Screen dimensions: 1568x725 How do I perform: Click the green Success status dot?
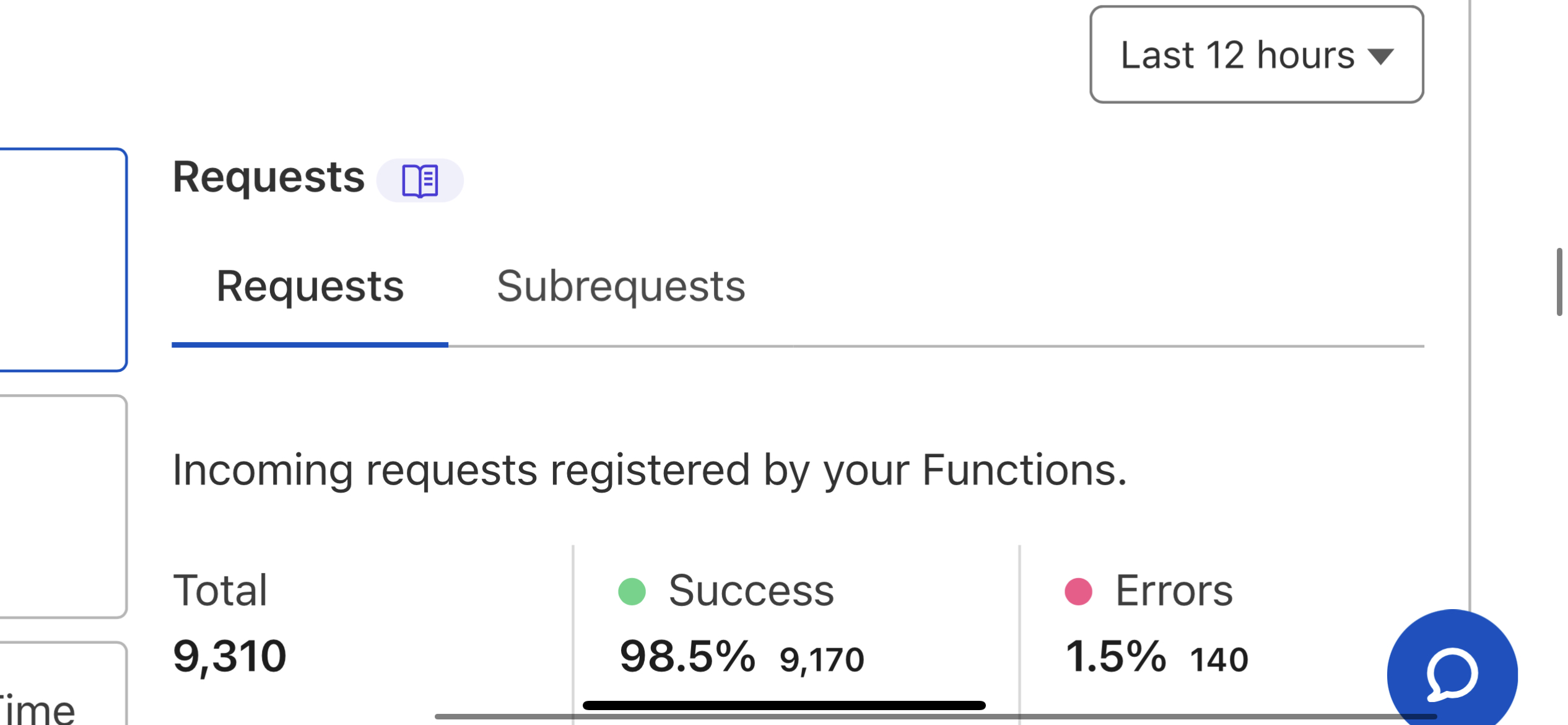coord(632,591)
